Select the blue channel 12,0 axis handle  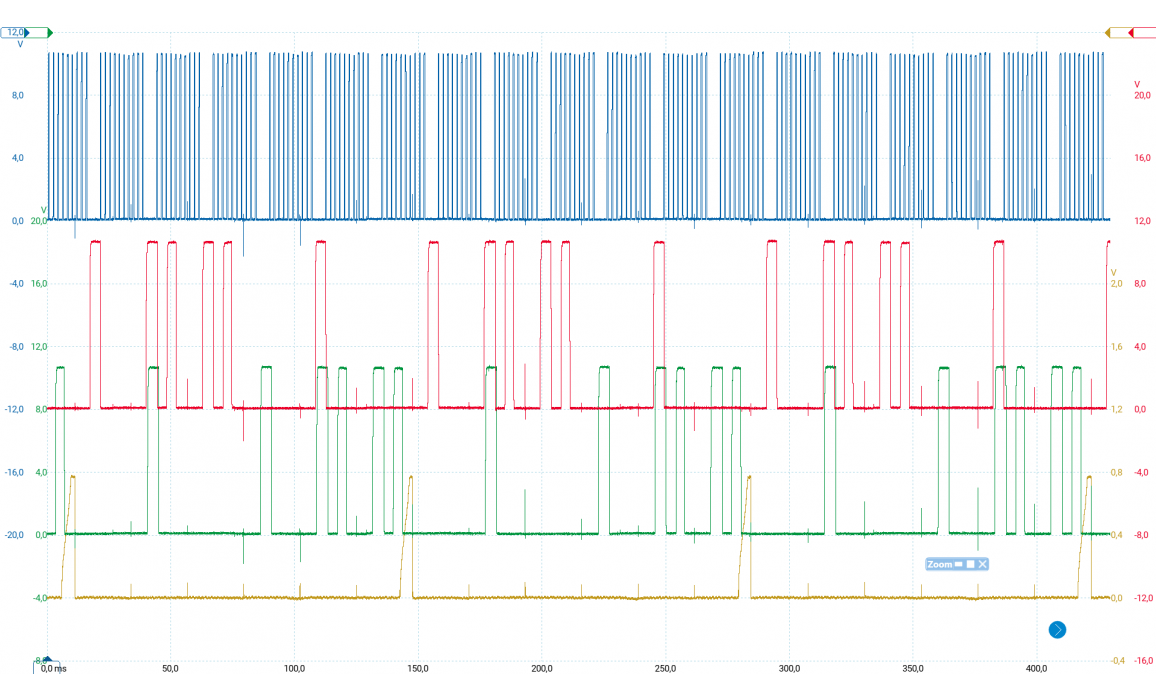(x=16, y=33)
